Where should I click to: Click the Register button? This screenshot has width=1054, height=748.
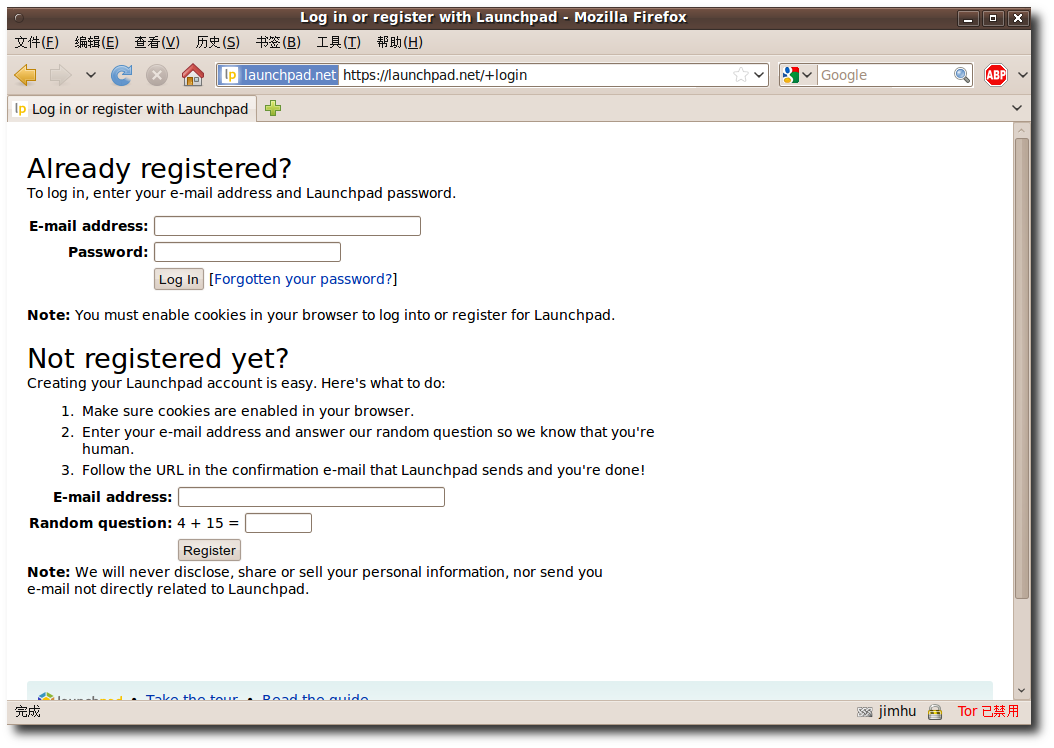210,550
